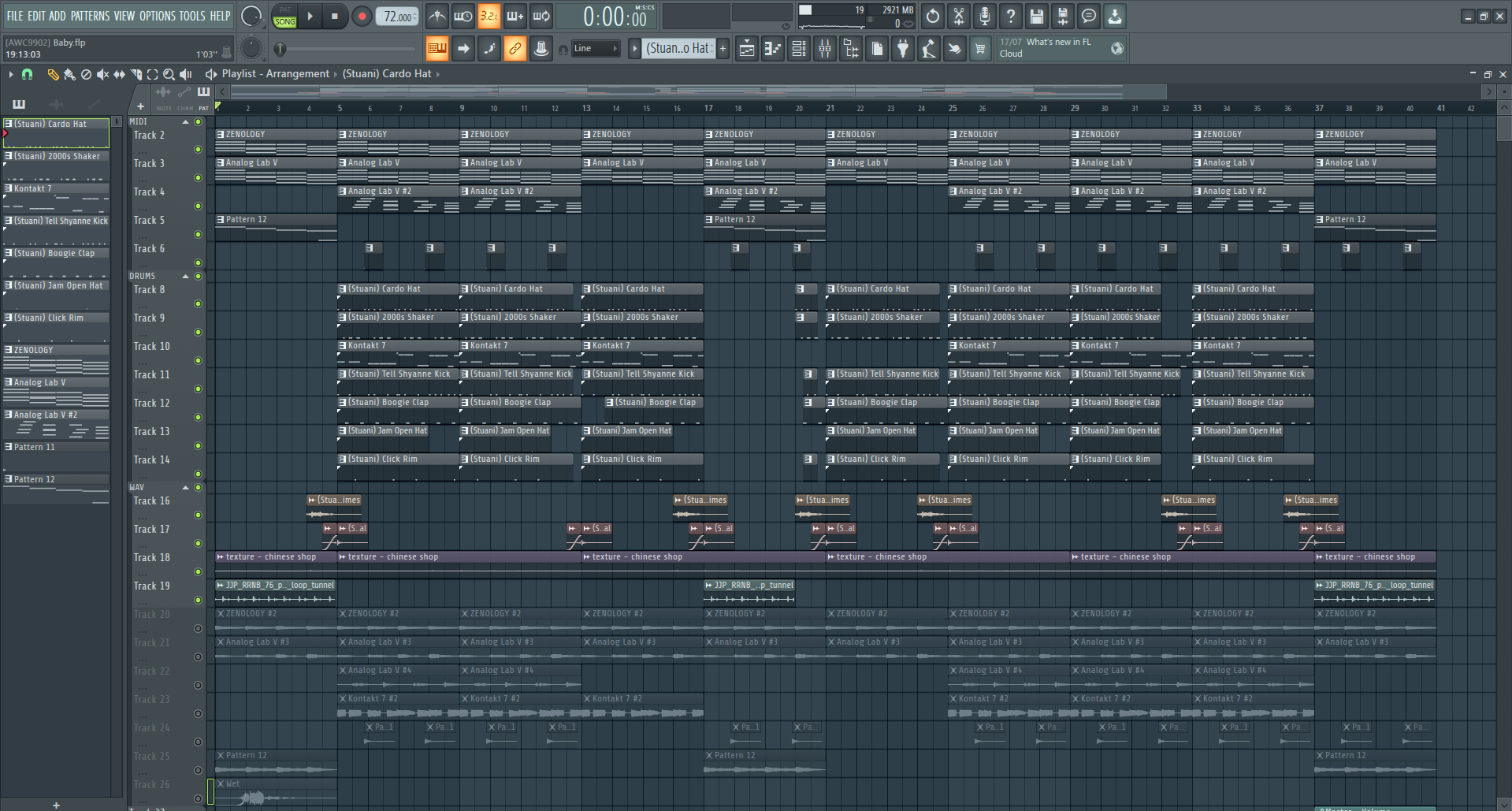Select the Slip tool
This screenshot has width=1512, height=811.
(x=119, y=74)
